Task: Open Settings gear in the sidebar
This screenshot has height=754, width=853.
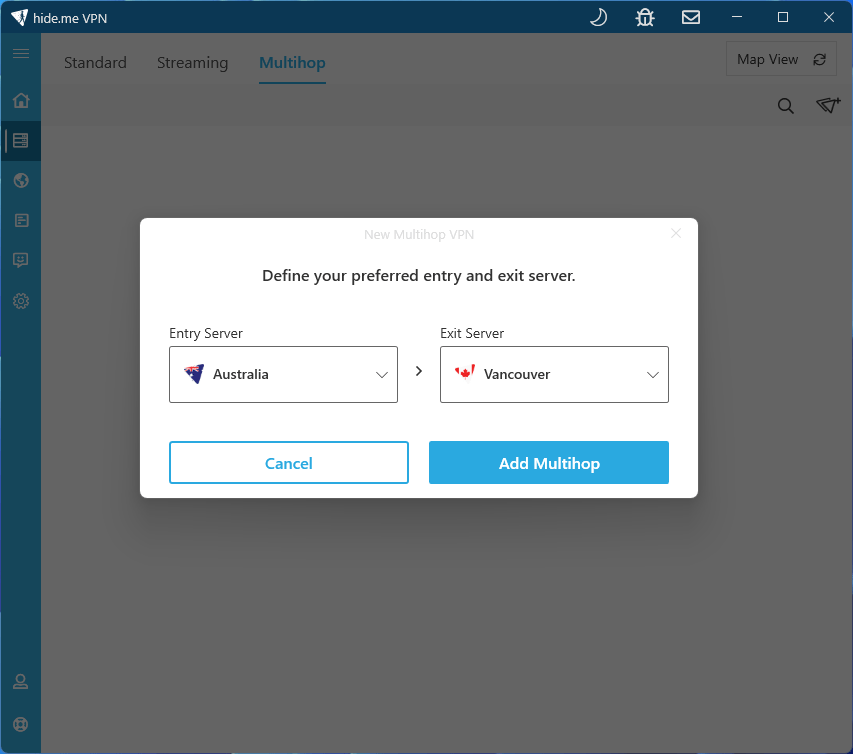Action: click(x=21, y=301)
